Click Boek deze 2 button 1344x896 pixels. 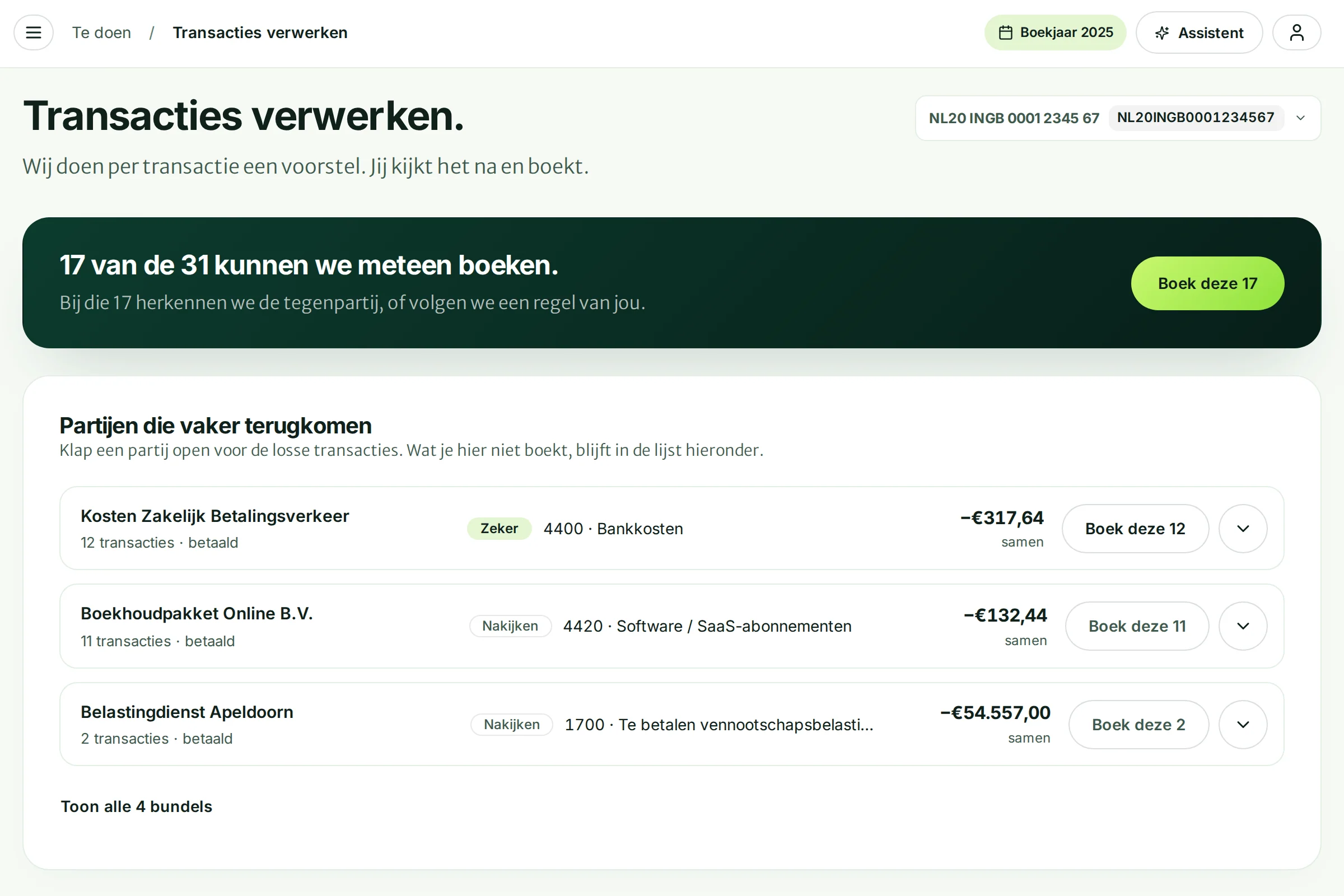[1138, 725]
